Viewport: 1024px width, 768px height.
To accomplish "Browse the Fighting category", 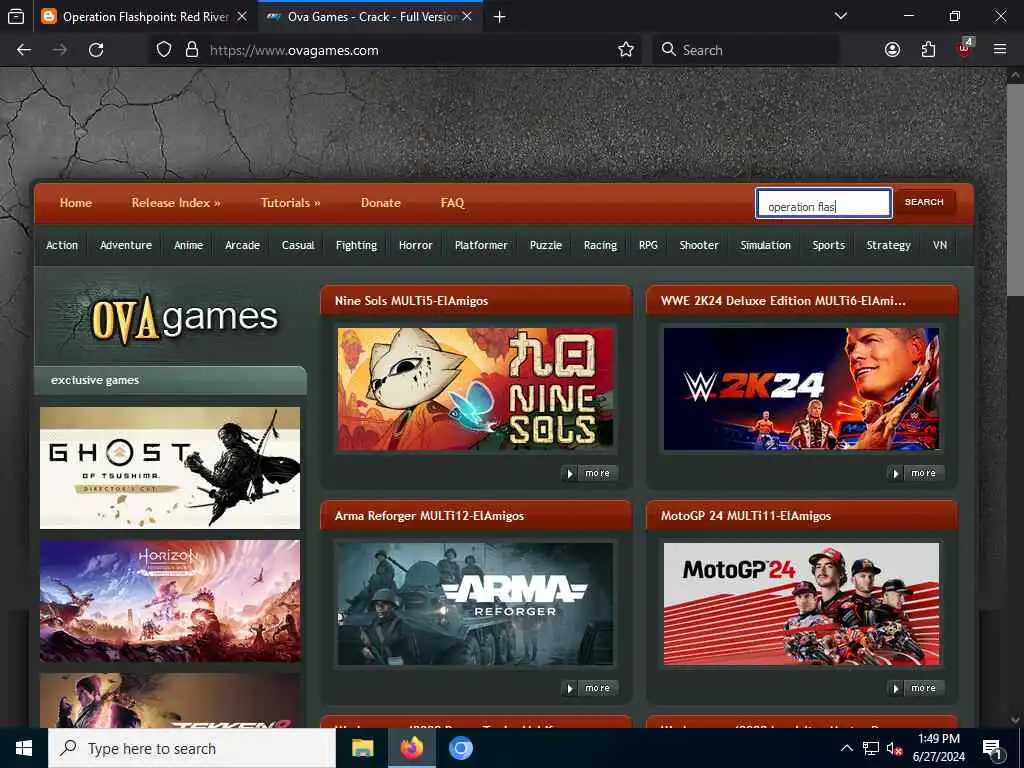I will (x=357, y=246).
